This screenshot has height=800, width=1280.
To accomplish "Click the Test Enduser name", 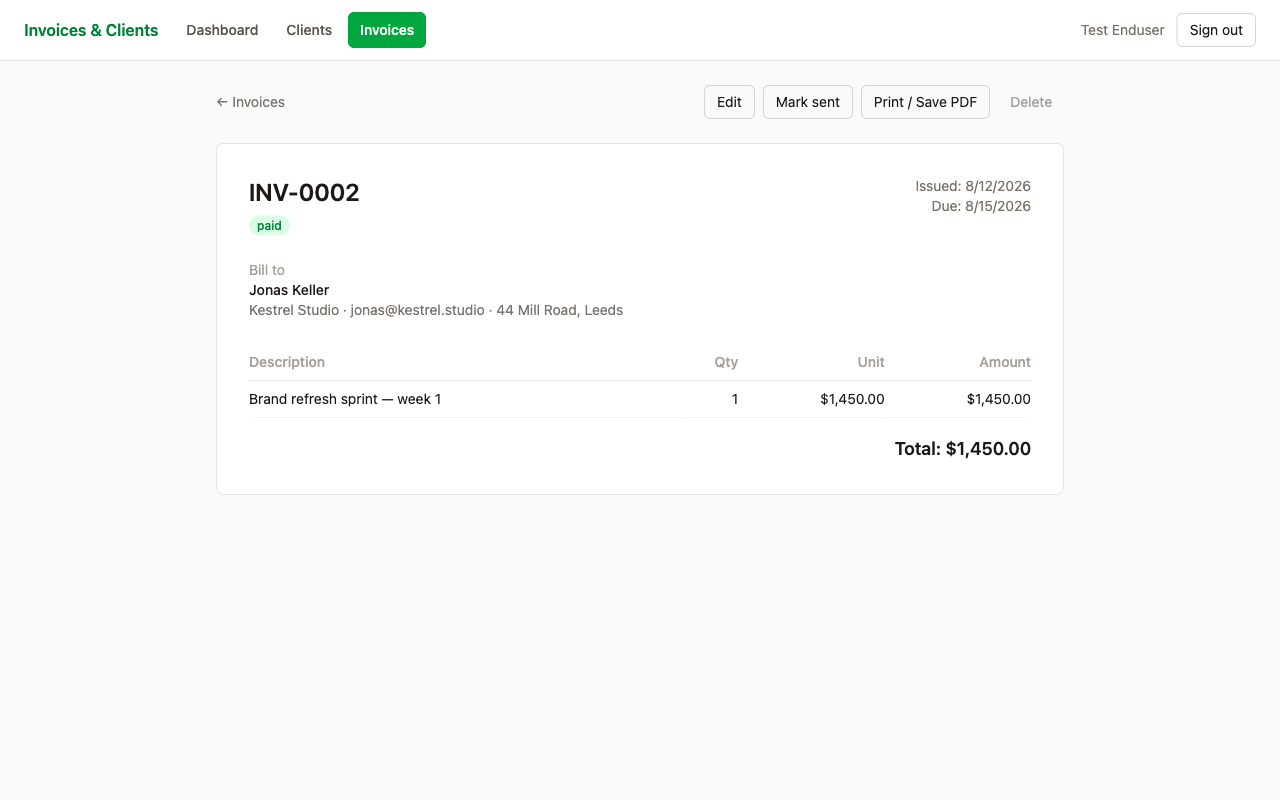I will 1123,30.
